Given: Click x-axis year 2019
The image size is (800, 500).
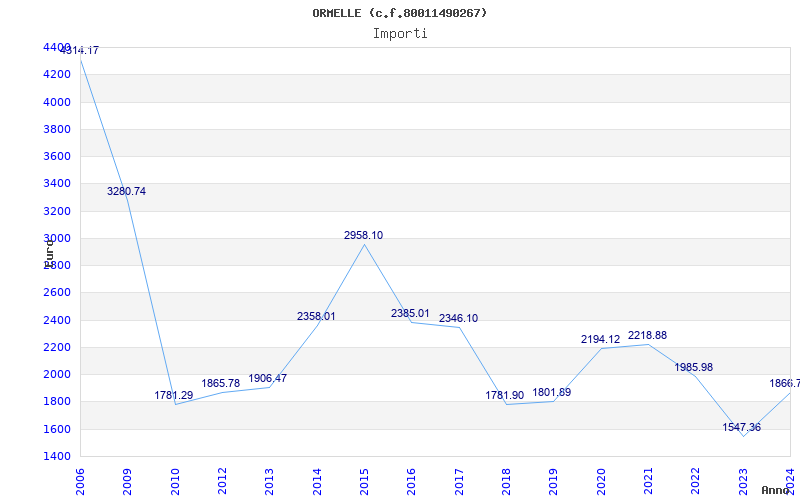Looking at the screenshot, I should [554, 481].
